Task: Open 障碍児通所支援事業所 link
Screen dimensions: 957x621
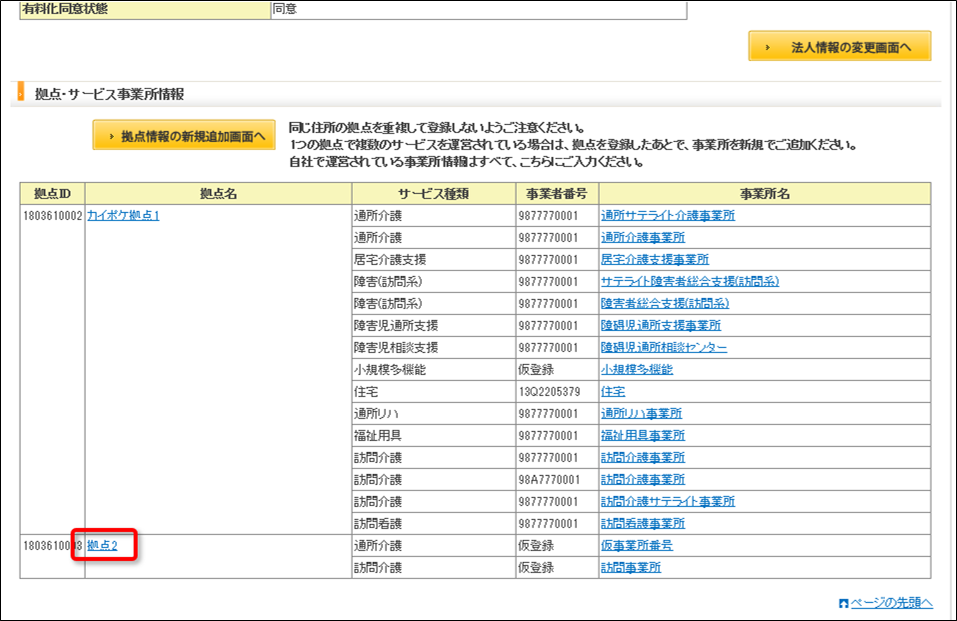Action: [660, 325]
